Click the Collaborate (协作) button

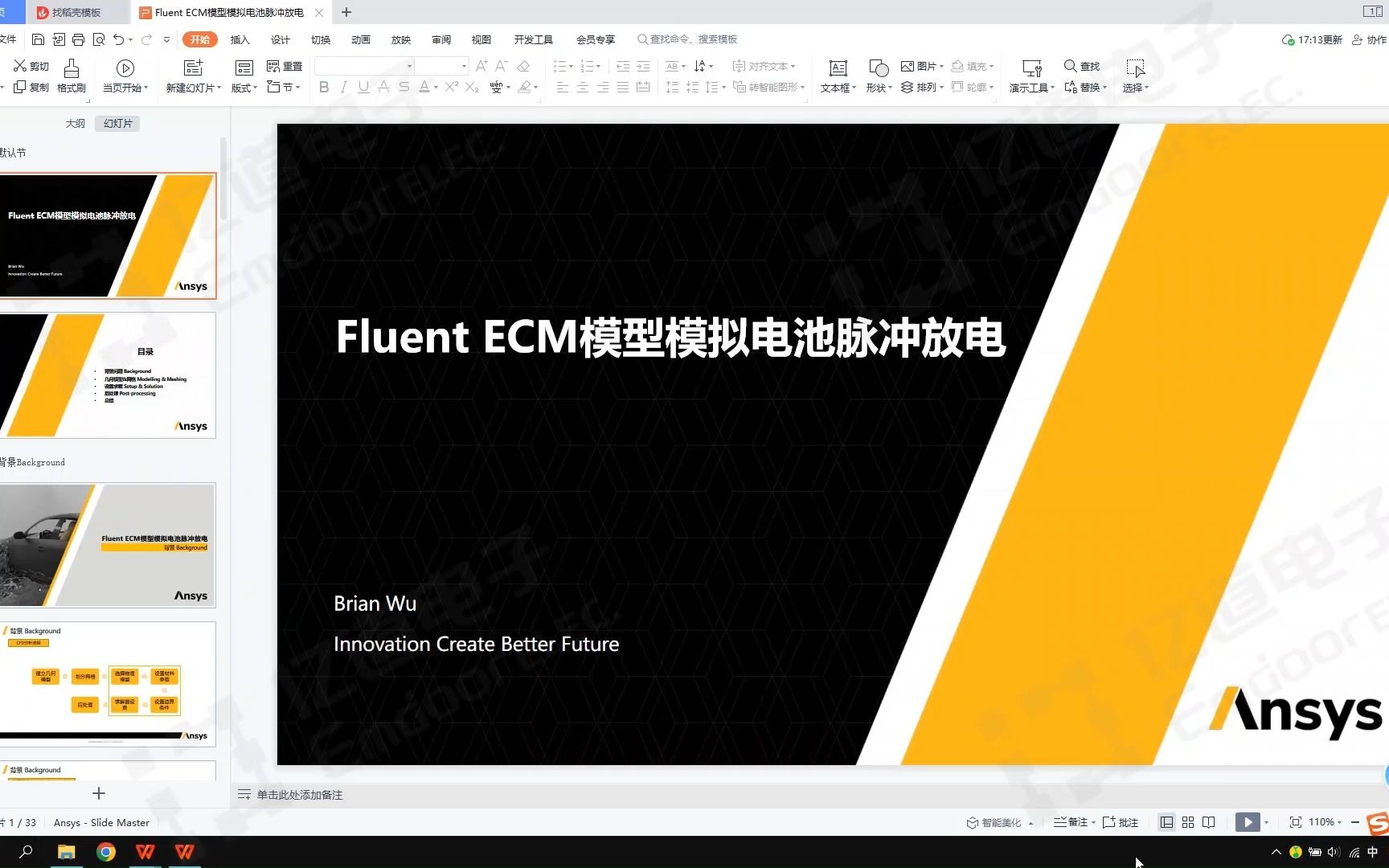1369,39
